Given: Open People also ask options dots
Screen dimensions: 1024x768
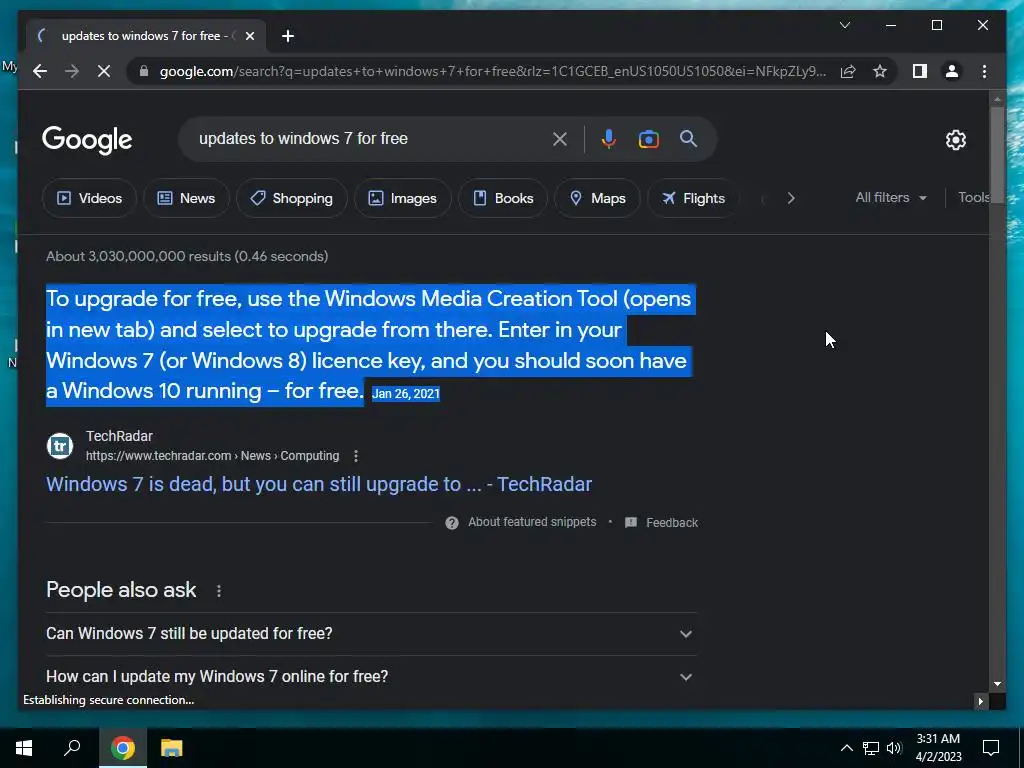Looking at the screenshot, I should [219, 590].
